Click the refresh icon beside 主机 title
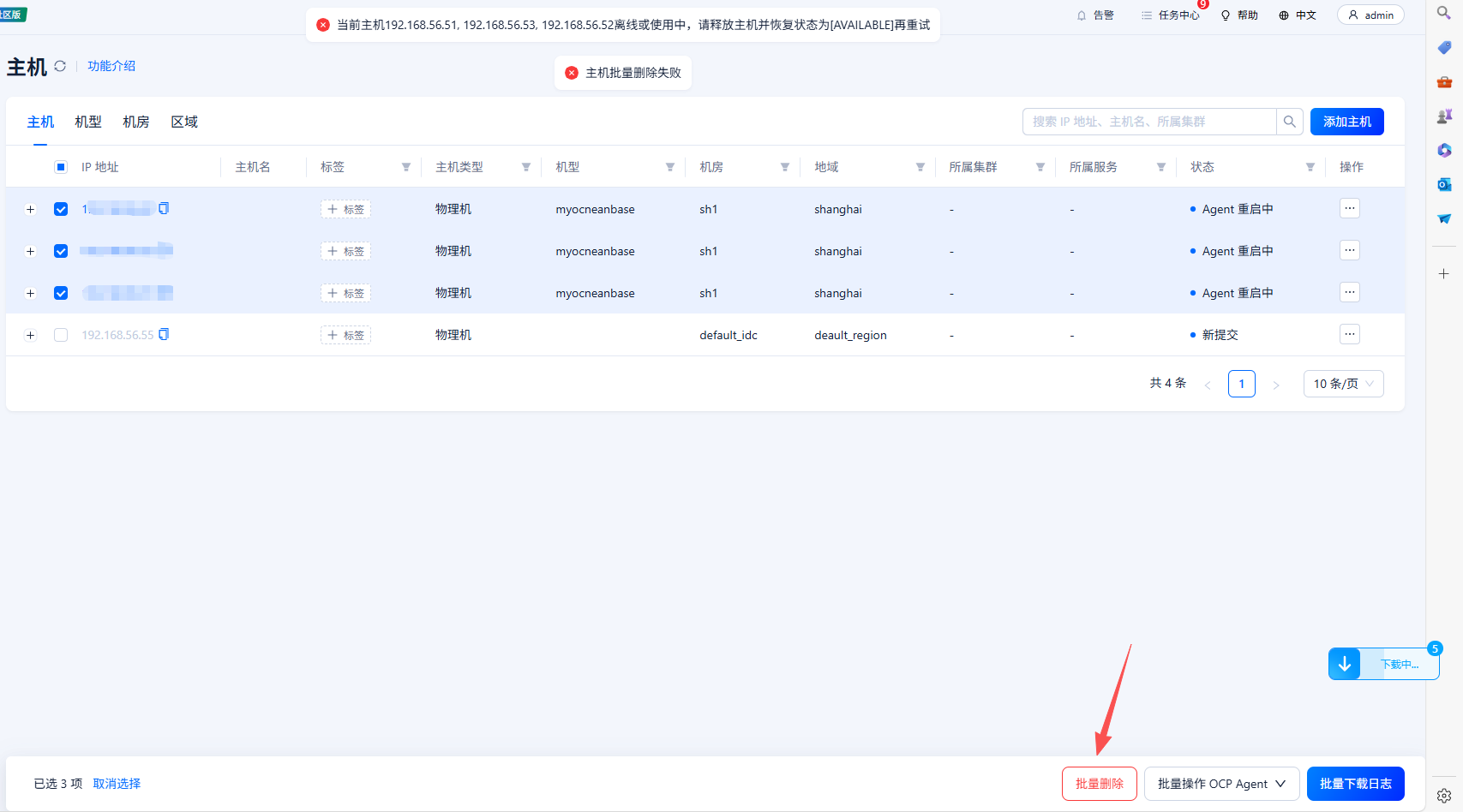The width and height of the screenshot is (1463, 812). click(60, 66)
